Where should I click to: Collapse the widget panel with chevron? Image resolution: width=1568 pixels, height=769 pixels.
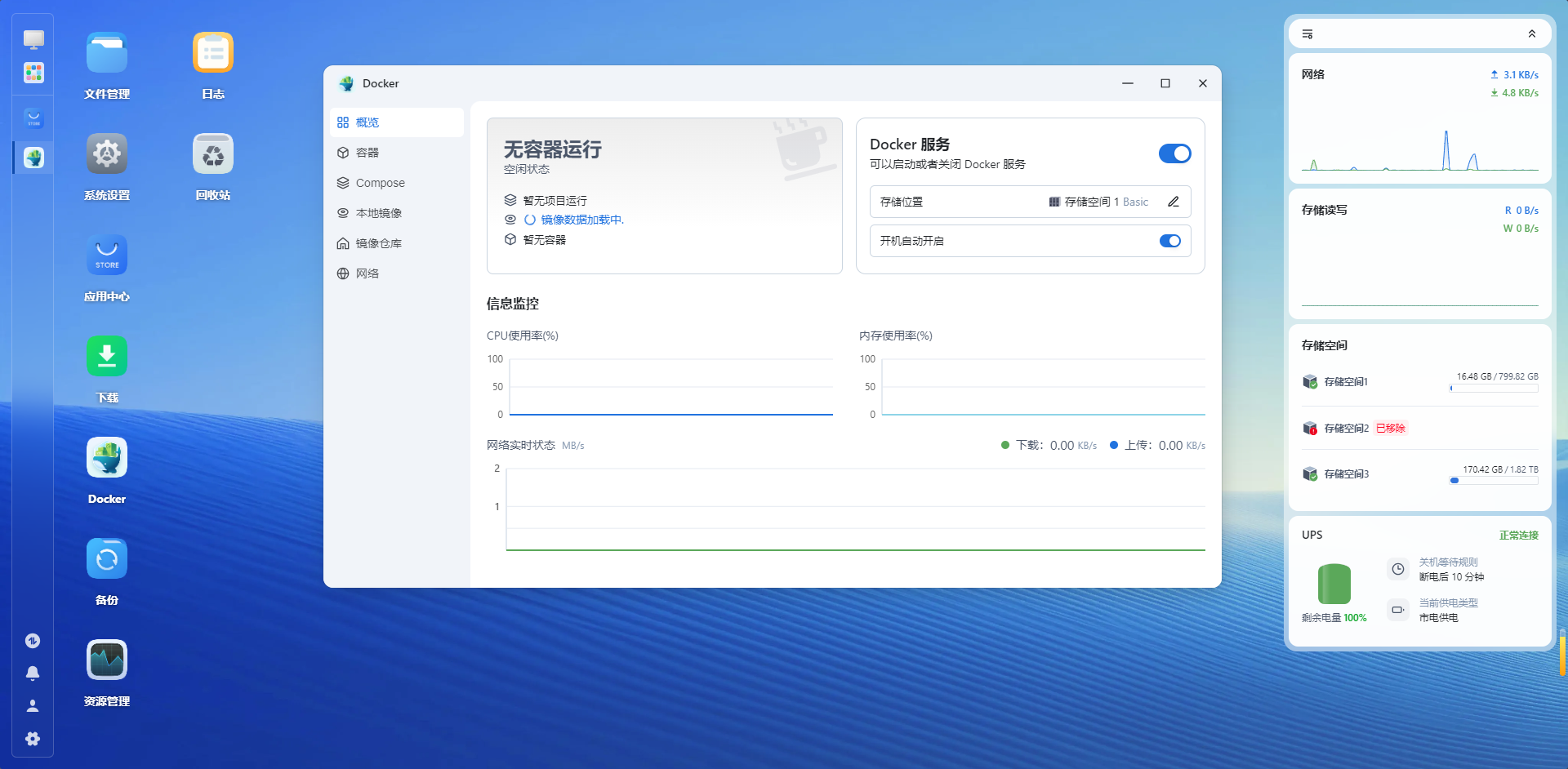pos(1531,34)
